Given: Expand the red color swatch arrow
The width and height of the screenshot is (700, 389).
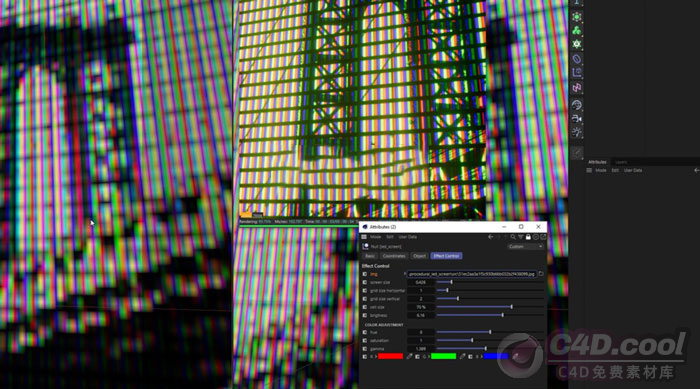Looking at the screenshot, I should point(376,356).
